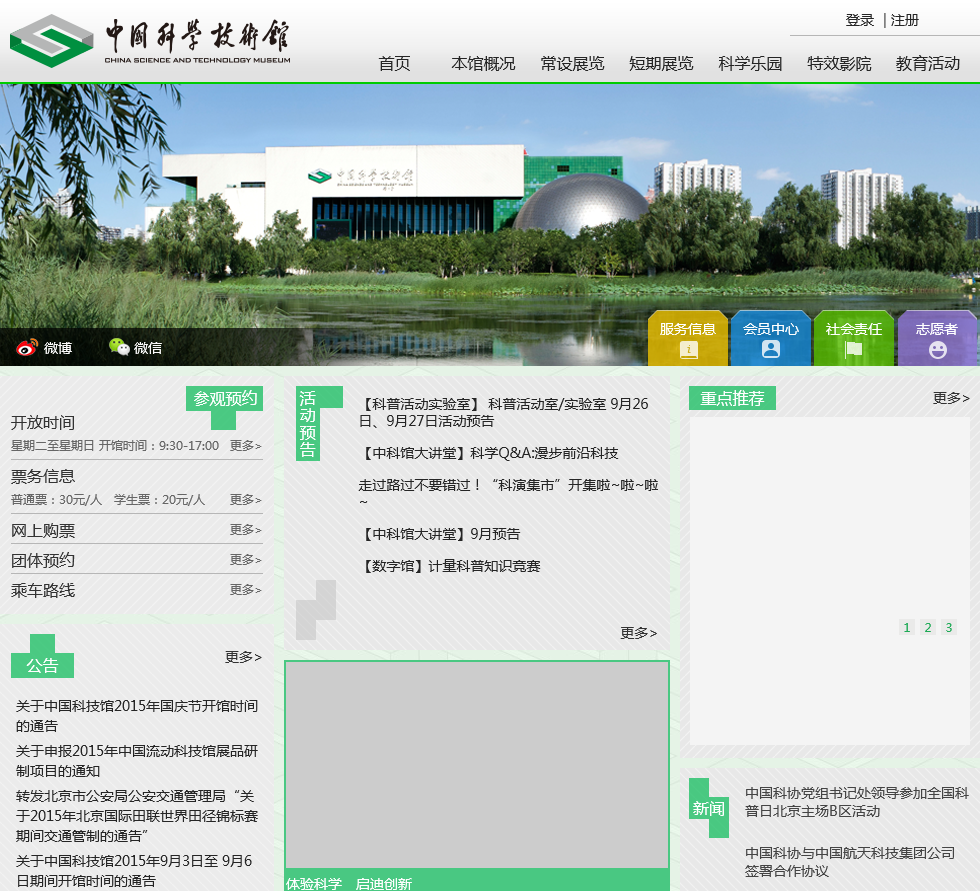Viewport: 980px width, 891px height.
Task: Expand 更多 in 团体预约 row
Action: (x=245, y=559)
